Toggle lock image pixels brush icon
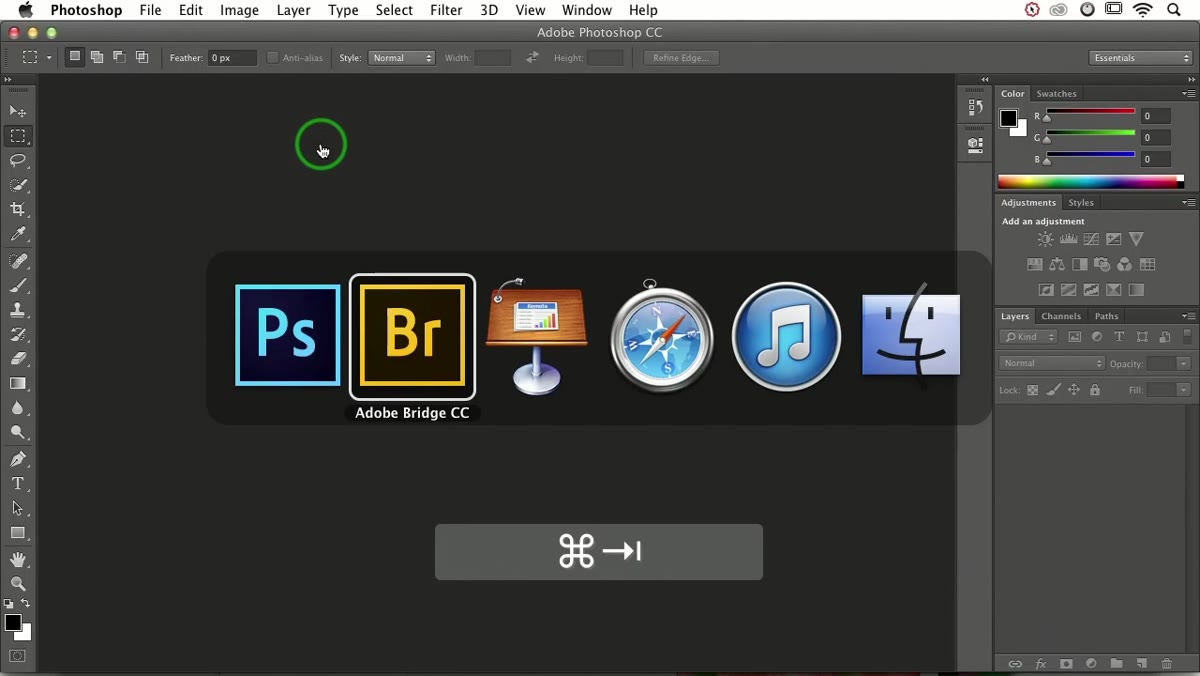1200x676 pixels. 1053,390
